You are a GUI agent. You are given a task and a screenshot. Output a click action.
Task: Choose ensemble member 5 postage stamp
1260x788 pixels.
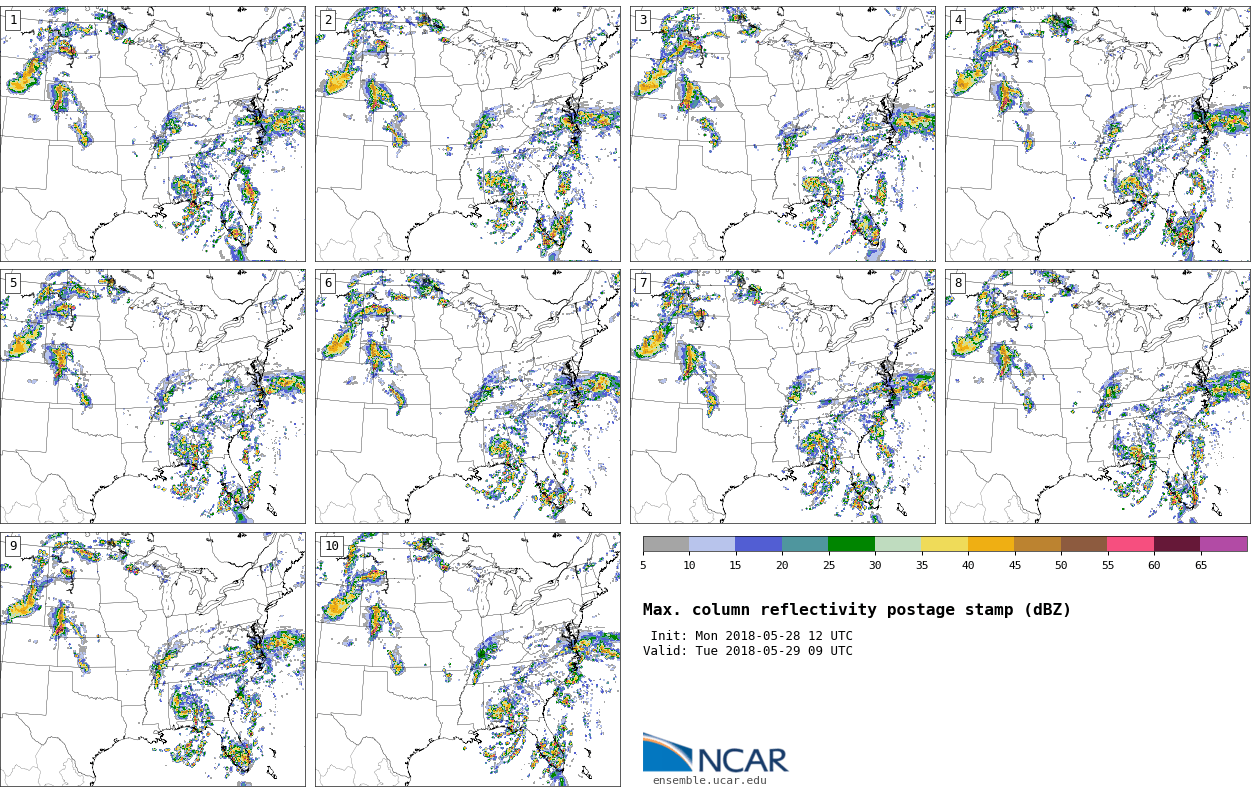click(x=153, y=396)
